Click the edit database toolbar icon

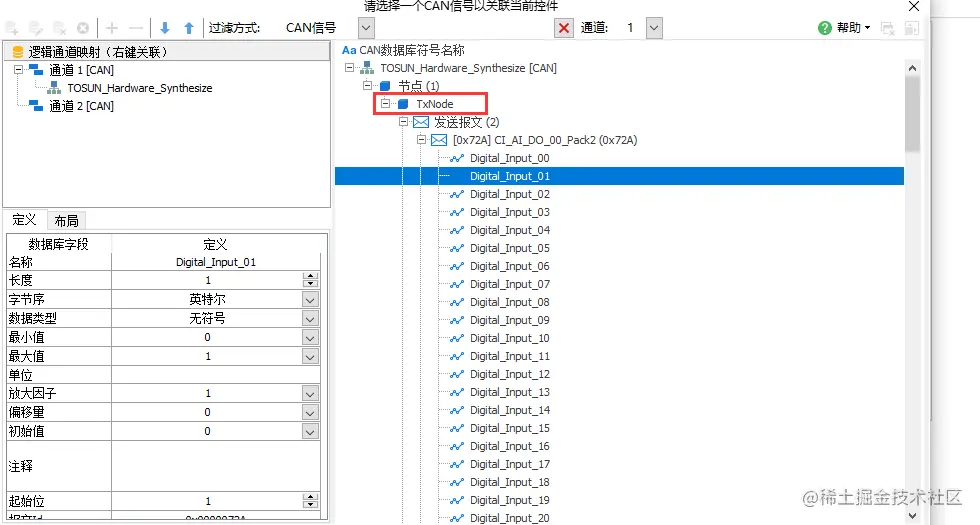(36, 28)
